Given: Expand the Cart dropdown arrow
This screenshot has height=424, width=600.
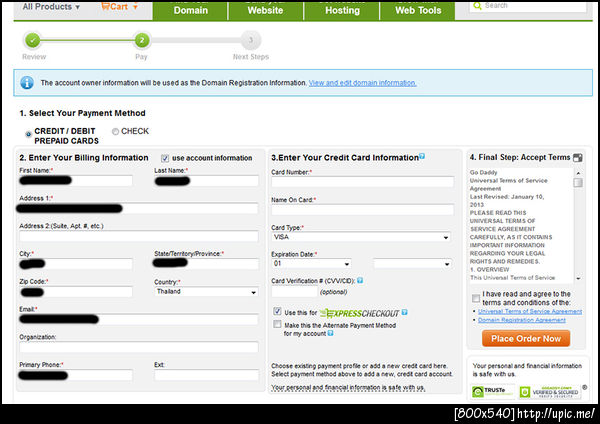Looking at the screenshot, I should point(135,7).
